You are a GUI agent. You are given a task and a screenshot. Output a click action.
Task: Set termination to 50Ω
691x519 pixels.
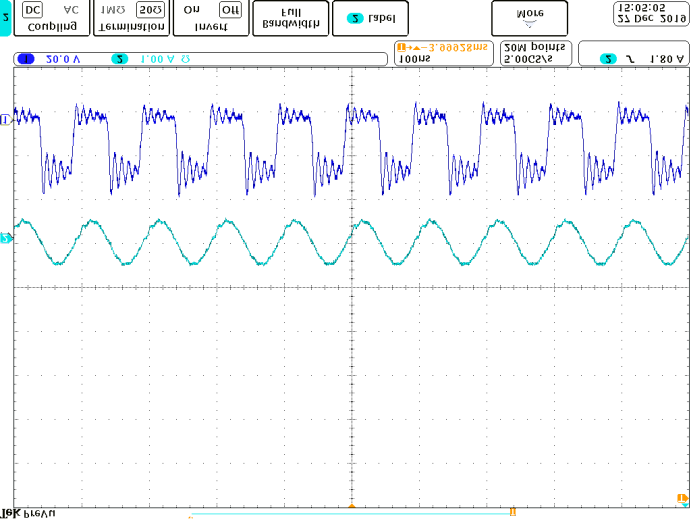(x=150, y=9)
